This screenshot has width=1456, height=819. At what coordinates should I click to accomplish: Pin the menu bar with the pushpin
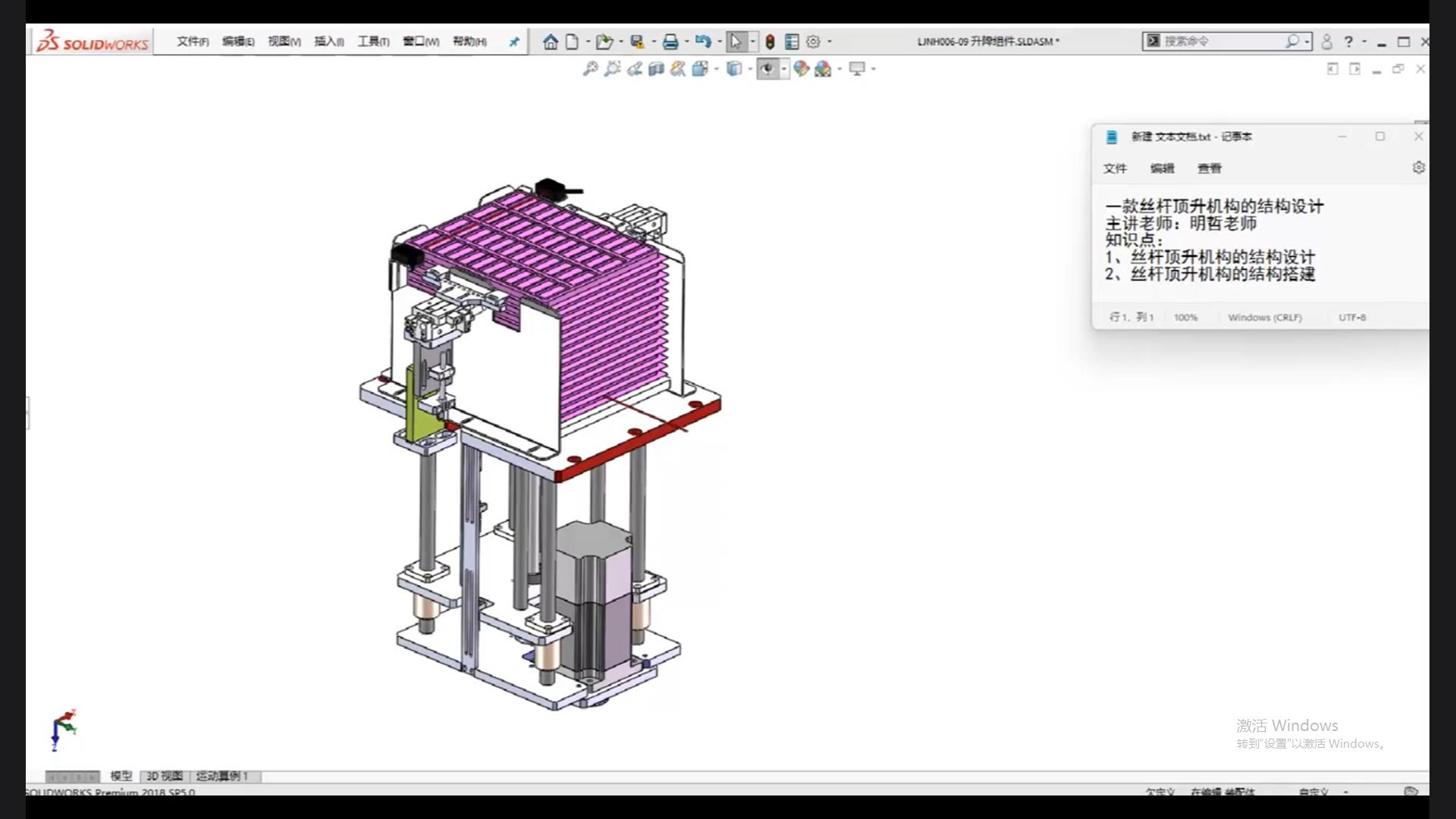coord(514,42)
